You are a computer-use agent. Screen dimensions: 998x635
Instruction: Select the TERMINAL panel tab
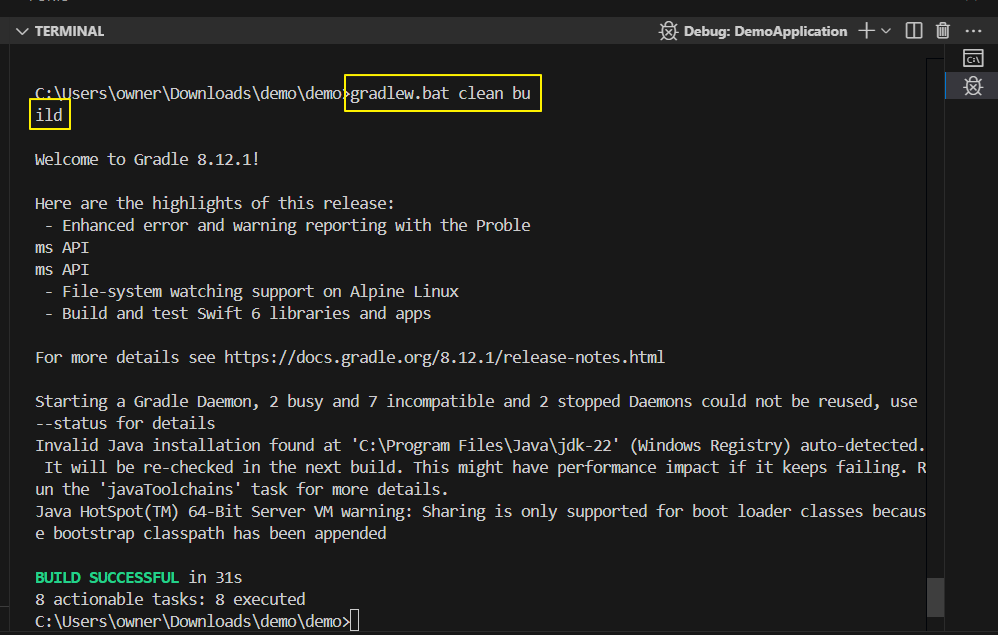[69, 31]
